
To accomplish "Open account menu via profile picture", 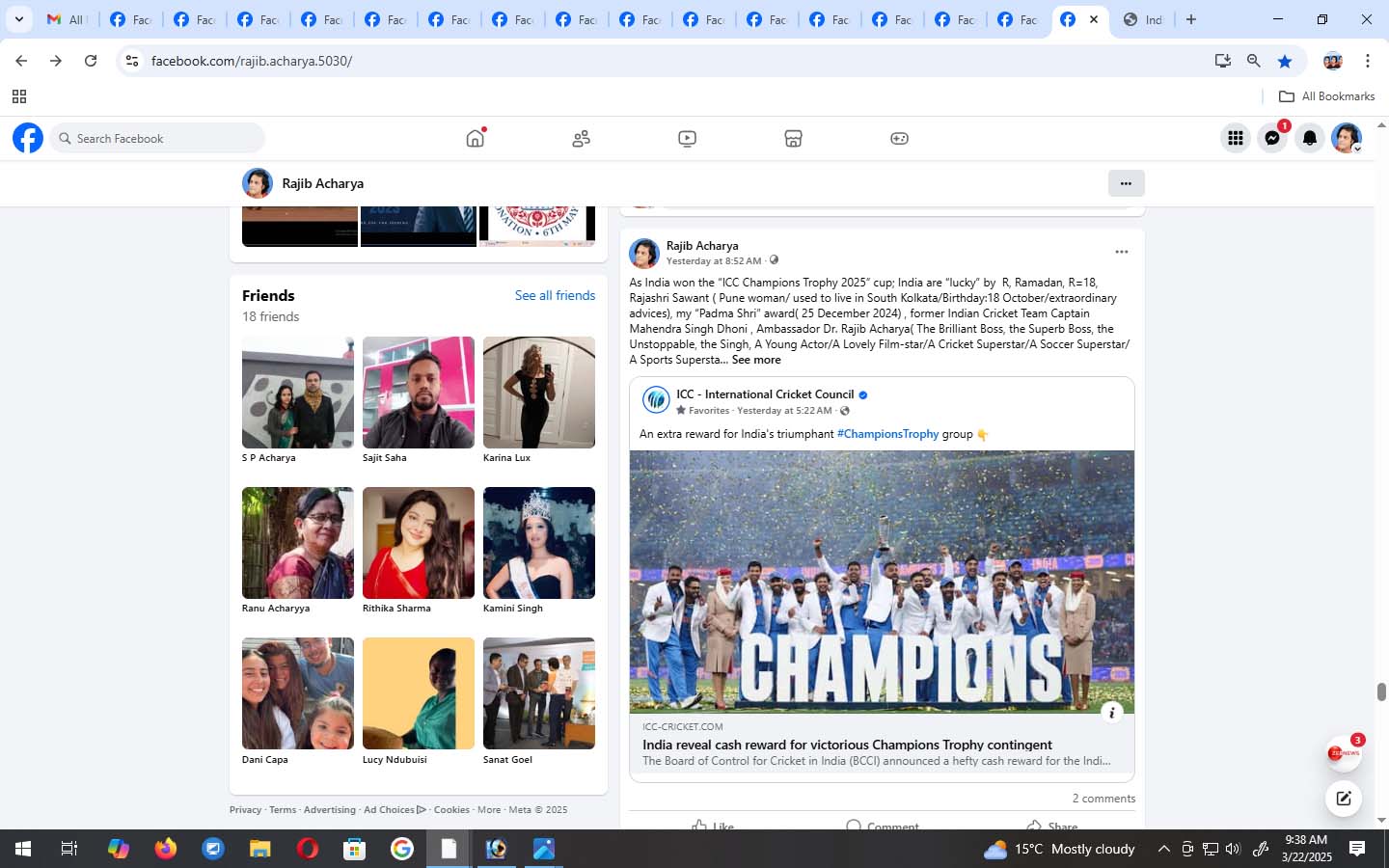I will [1347, 139].
